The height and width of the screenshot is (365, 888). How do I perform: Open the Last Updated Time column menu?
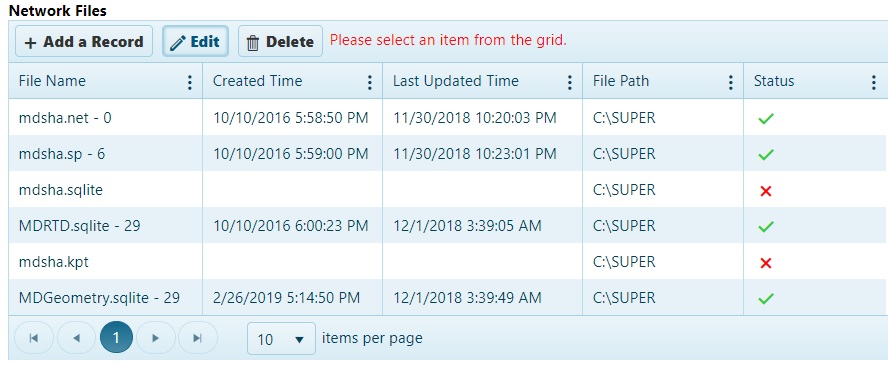click(570, 83)
